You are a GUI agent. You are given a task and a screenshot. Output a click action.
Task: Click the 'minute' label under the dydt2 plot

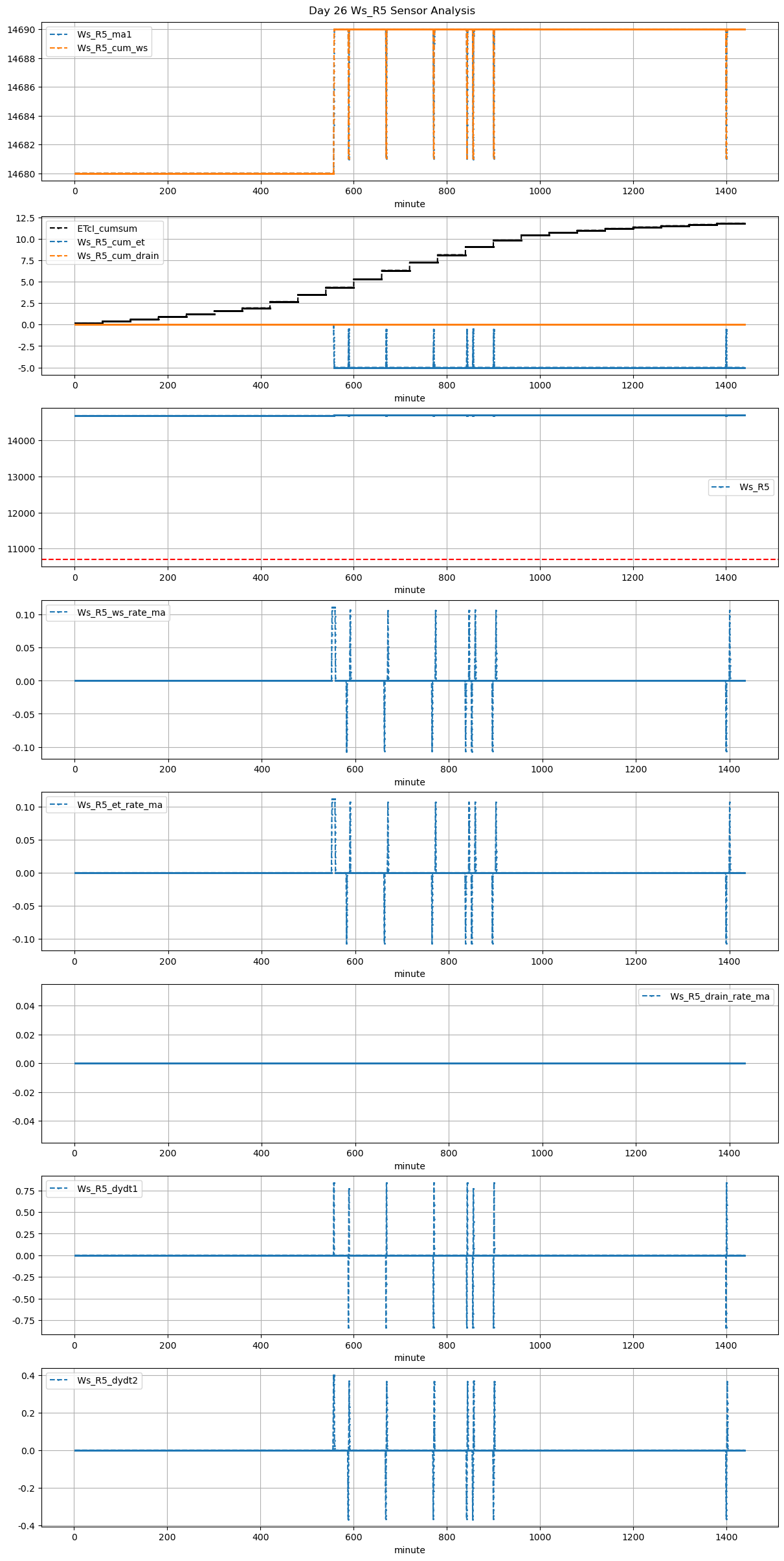pos(409,1550)
